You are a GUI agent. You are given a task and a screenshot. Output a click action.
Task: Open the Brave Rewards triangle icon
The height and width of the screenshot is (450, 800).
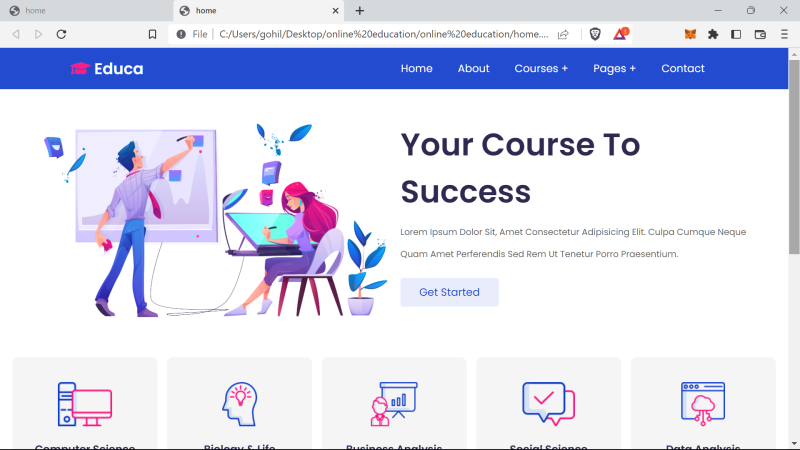tap(620, 34)
